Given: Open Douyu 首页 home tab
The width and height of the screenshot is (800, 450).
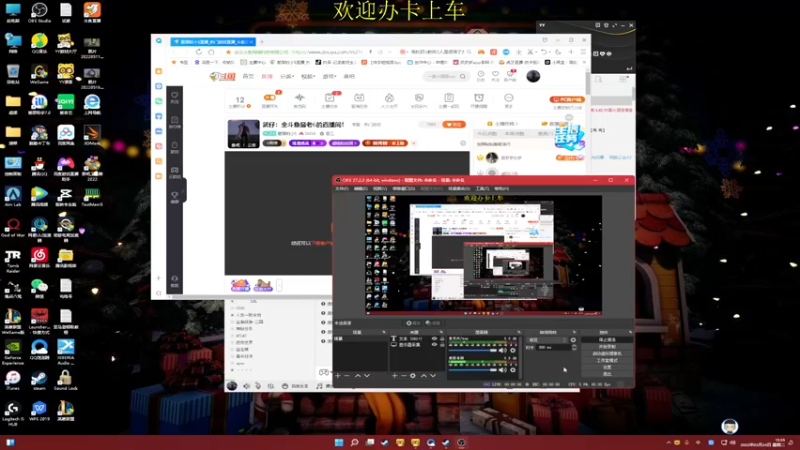Looking at the screenshot, I should coord(248,76).
